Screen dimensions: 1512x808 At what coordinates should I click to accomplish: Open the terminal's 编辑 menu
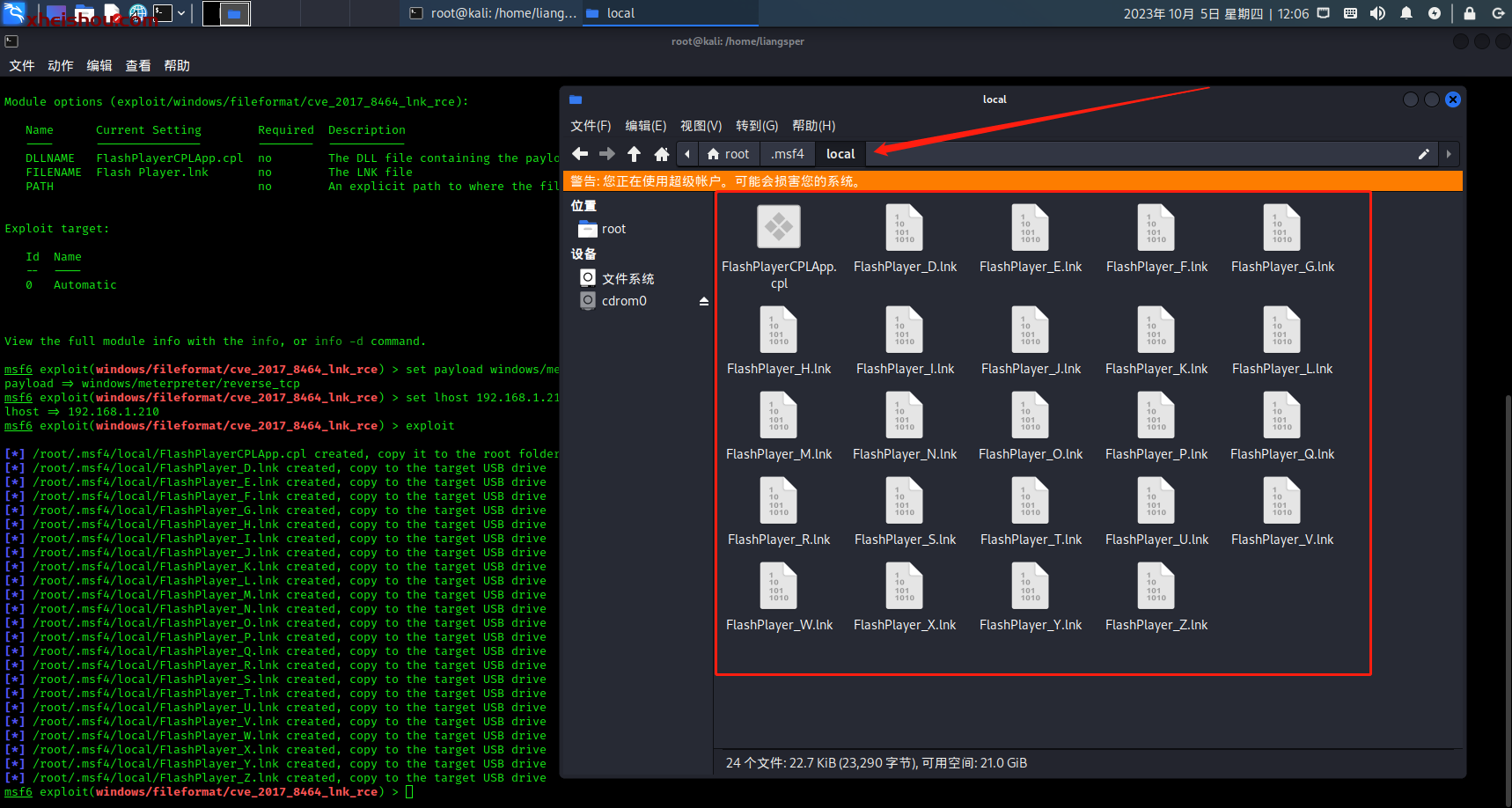point(99,66)
